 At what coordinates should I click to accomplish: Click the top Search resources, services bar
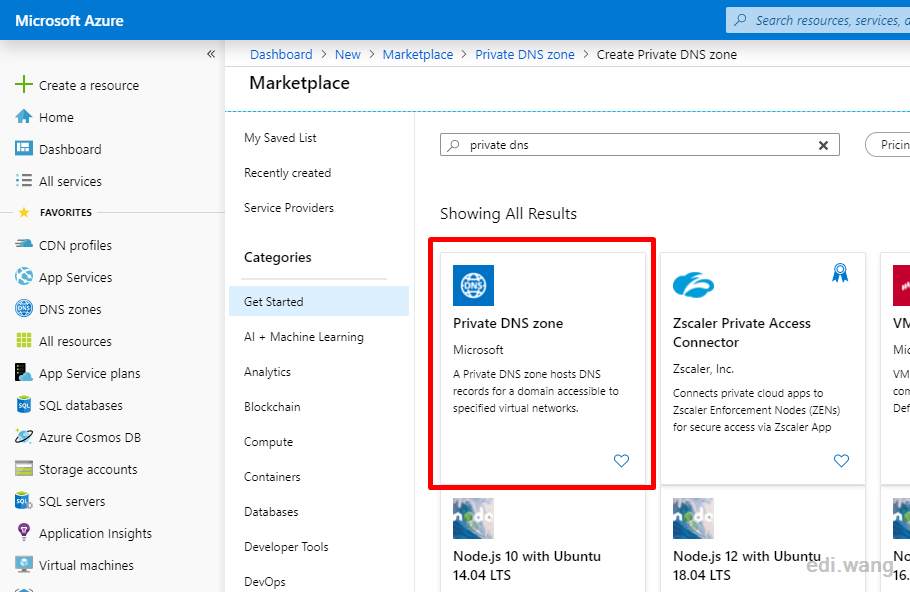(818, 20)
